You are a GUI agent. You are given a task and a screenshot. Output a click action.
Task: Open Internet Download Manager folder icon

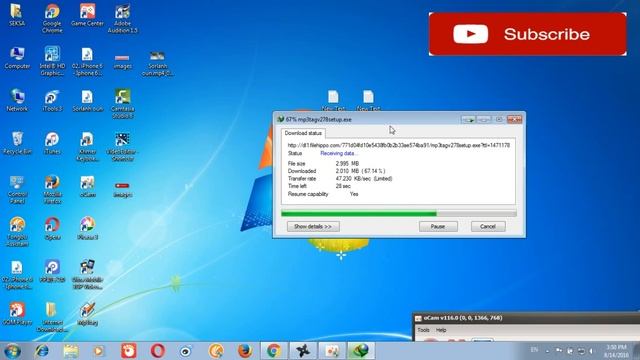(52, 317)
